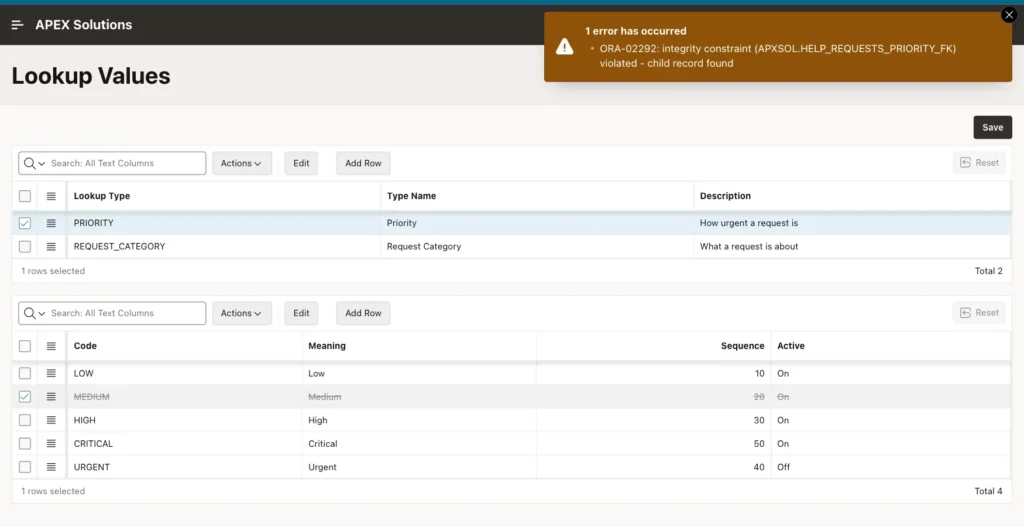This screenshot has height=527, width=1024.
Task: Focus search field in Code grid
Action: (125, 313)
